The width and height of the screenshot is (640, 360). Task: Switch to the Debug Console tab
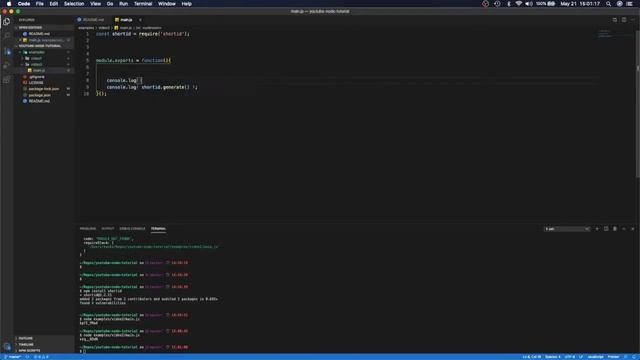[132, 229]
